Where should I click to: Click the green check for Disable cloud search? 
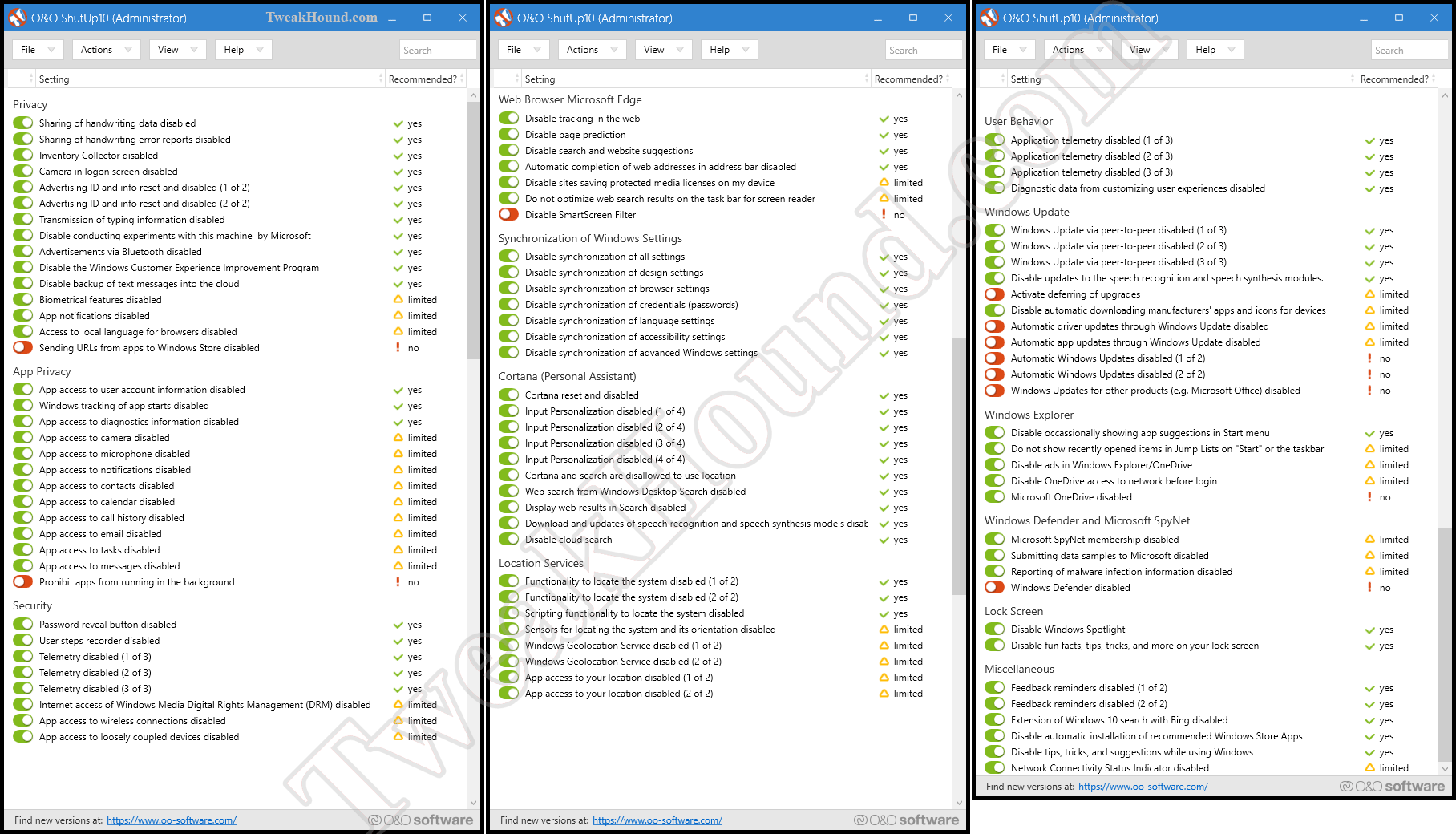[884, 540]
